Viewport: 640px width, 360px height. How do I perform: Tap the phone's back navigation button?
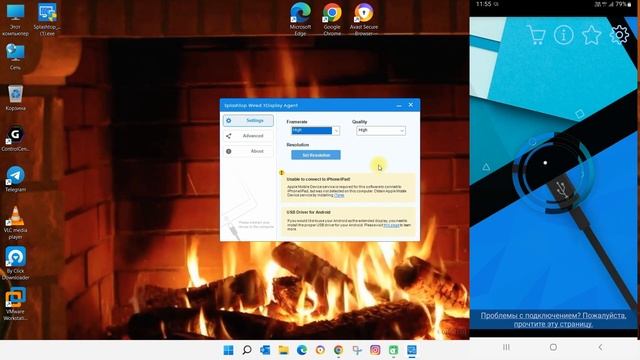point(600,347)
